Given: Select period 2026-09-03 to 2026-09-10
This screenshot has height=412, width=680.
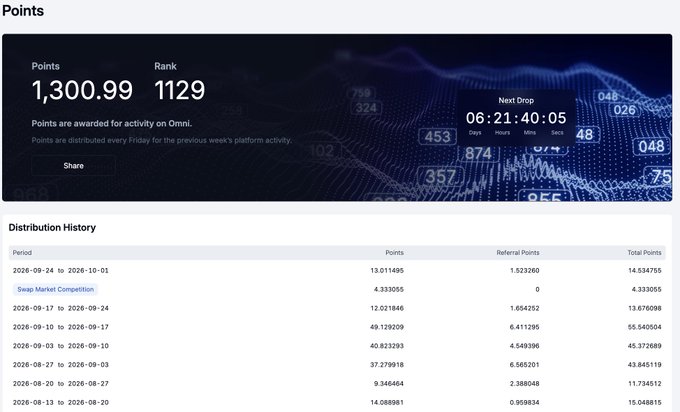Looking at the screenshot, I should point(61,346).
